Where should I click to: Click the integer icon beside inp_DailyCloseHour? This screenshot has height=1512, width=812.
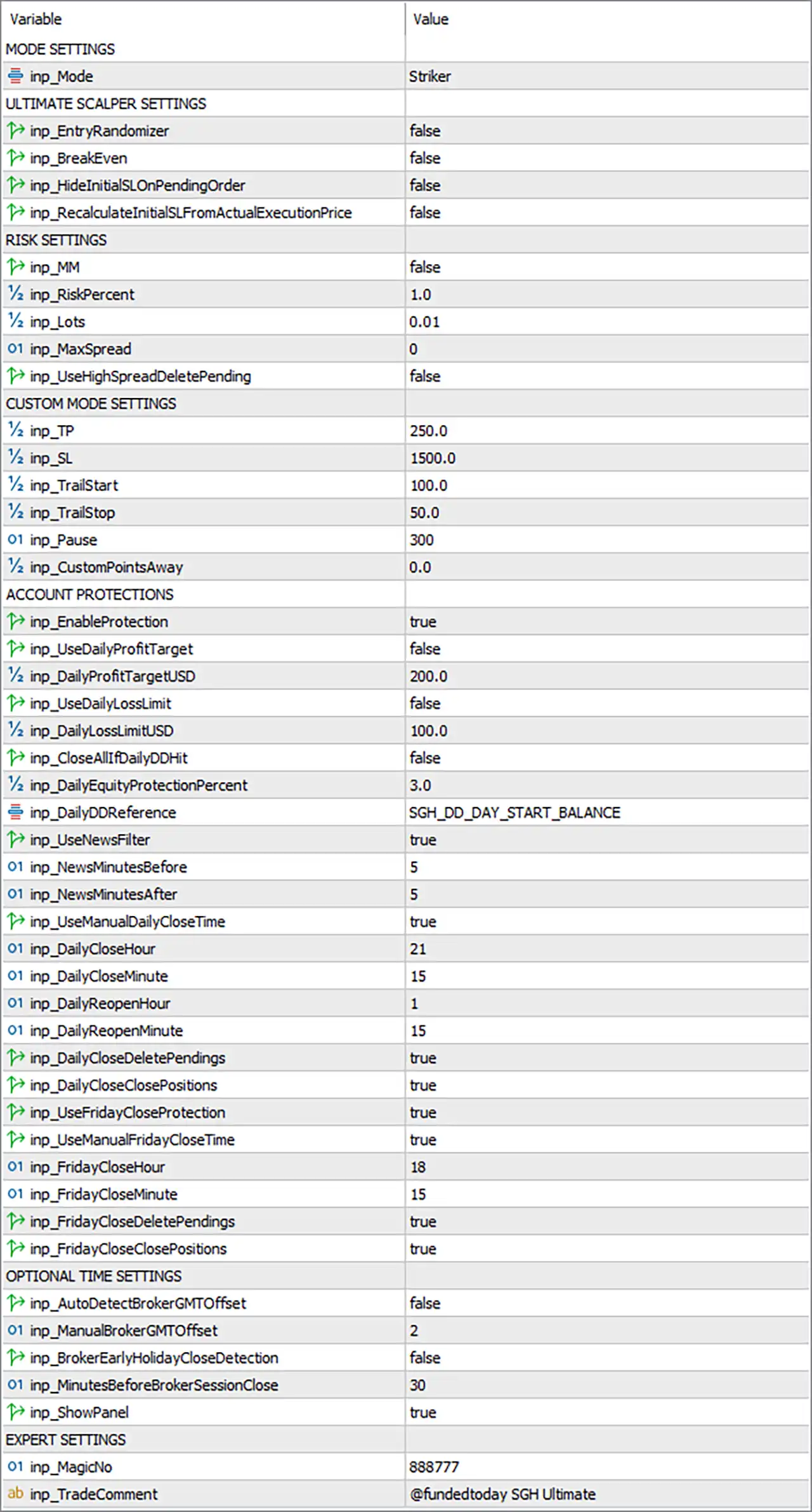pyautogui.click(x=16, y=948)
